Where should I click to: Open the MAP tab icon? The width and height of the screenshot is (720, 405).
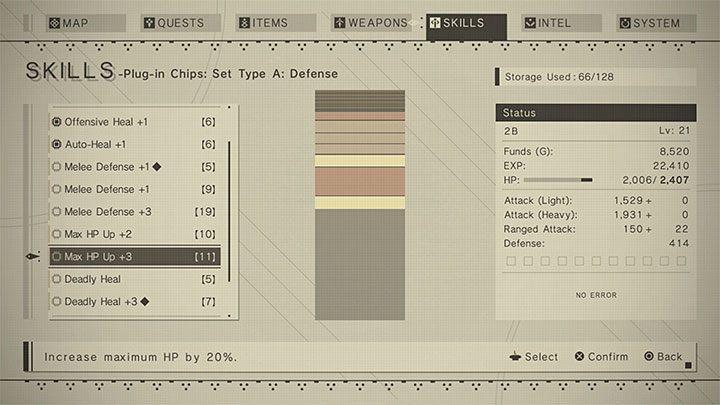click(54, 23)
